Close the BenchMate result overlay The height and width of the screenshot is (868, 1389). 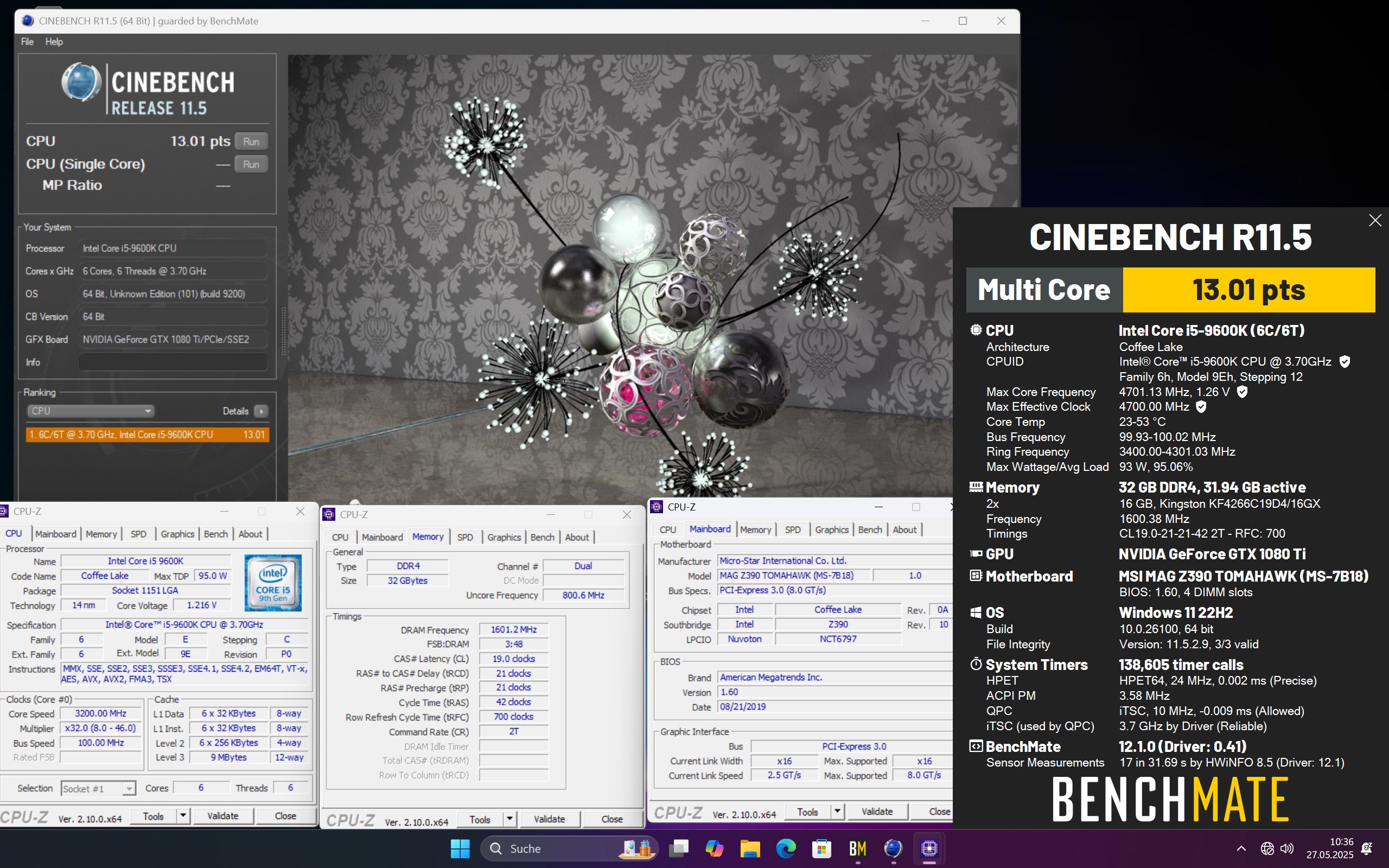pyautogui.click(x=1375, y=220)
